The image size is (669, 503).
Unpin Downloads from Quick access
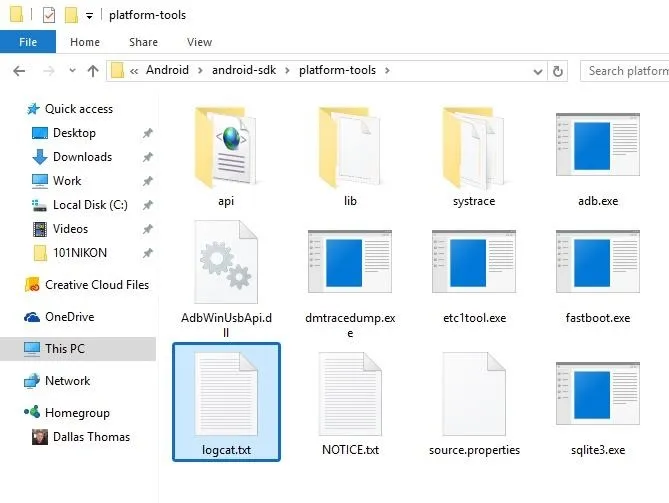(x=148, y=157)
